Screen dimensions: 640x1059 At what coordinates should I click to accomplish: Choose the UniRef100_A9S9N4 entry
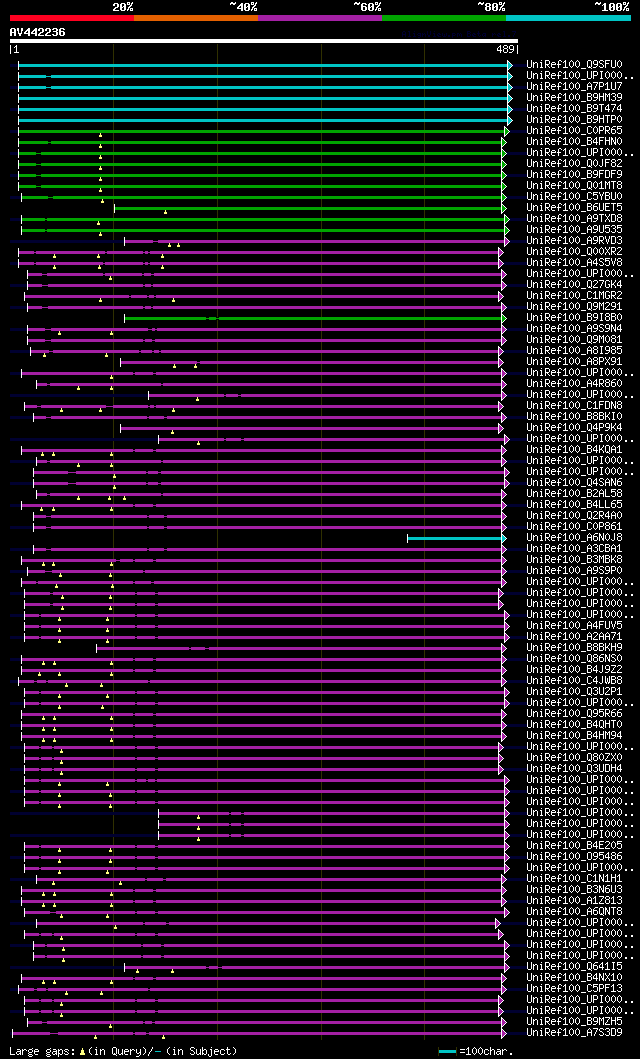[x=575, y=328]
